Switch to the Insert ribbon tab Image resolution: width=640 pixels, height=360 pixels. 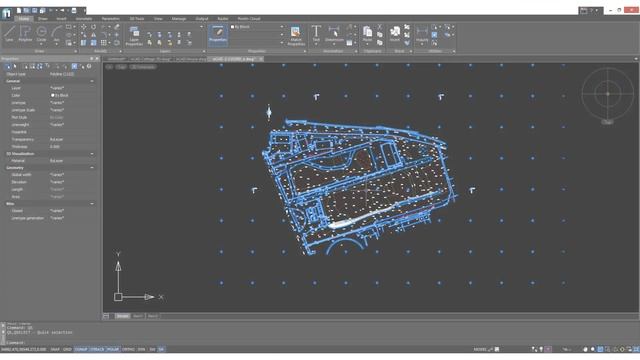(61, 19)
